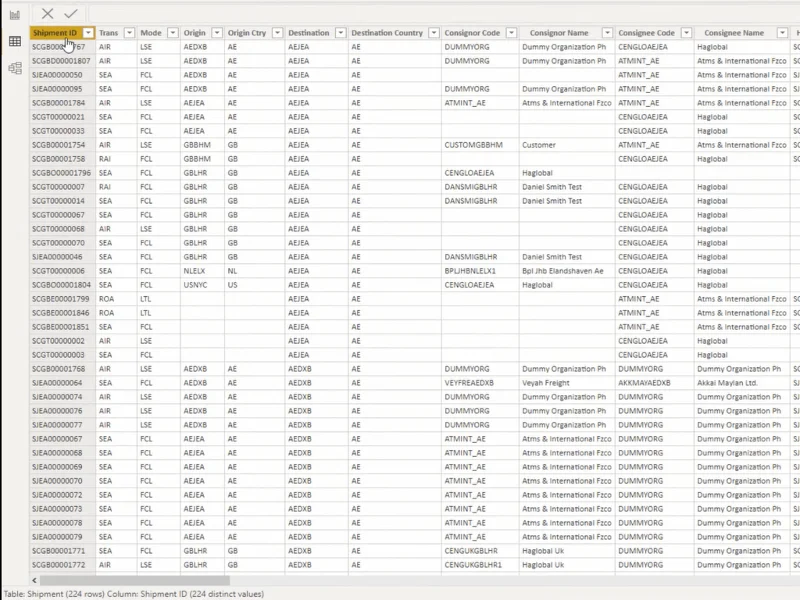The height and width of the screenshot is (600, 800).
Task: Expand the Origin column filter arrow
Action: pos(217,33)
